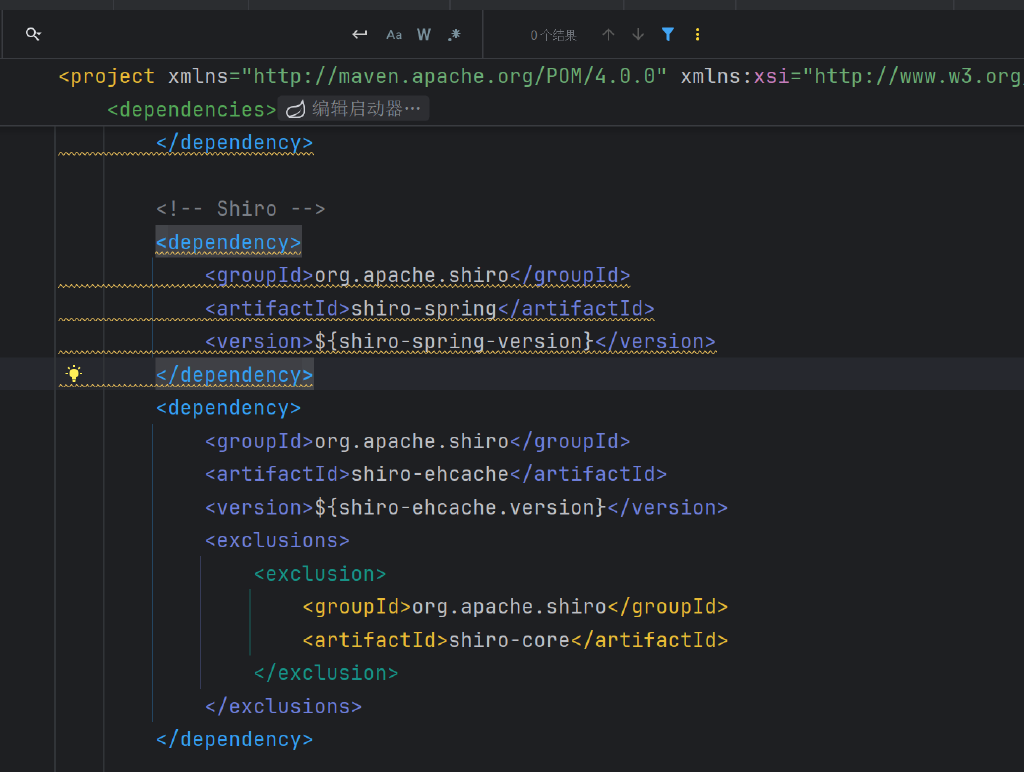Open more search options three-dot menu
Viewport: 1024px width, 772px height.
click(x=697, y=35)
